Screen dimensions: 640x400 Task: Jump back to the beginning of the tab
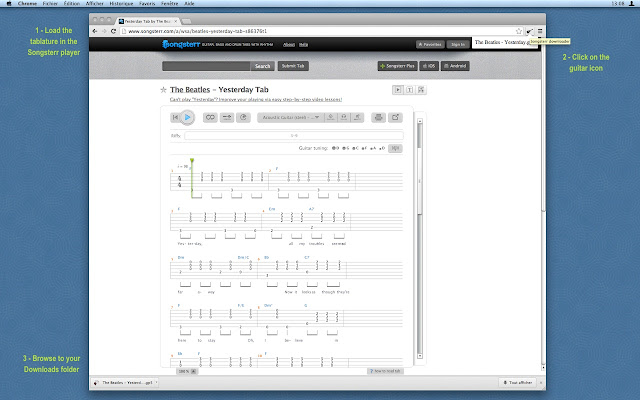click(x=175, y=118)
